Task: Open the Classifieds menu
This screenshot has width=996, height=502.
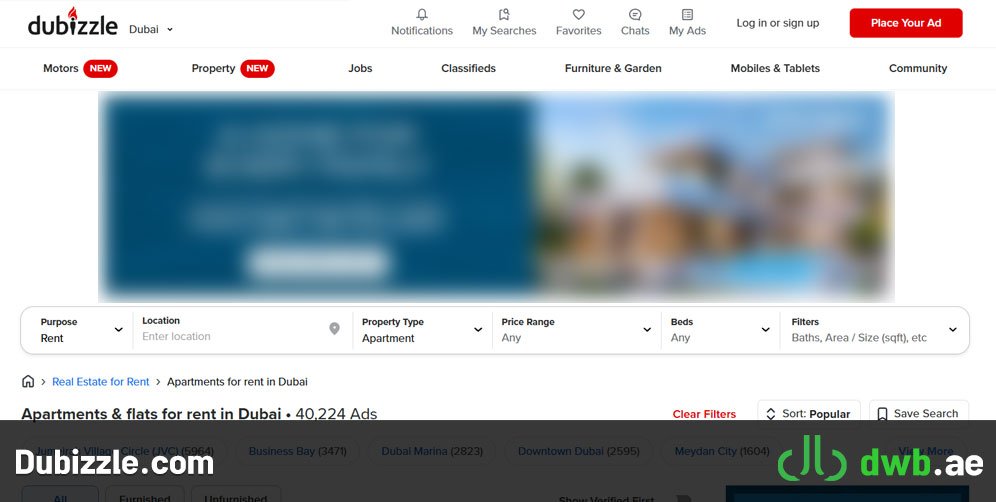Action: [468, 69]
